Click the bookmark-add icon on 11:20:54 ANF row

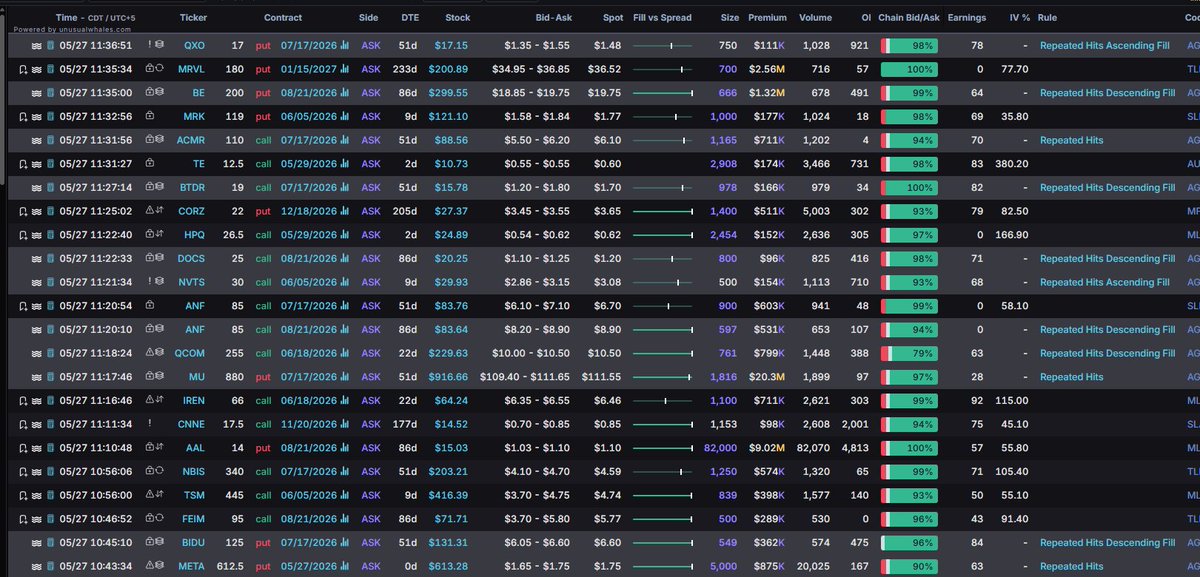pyautogui.click(x=23, y=306)
